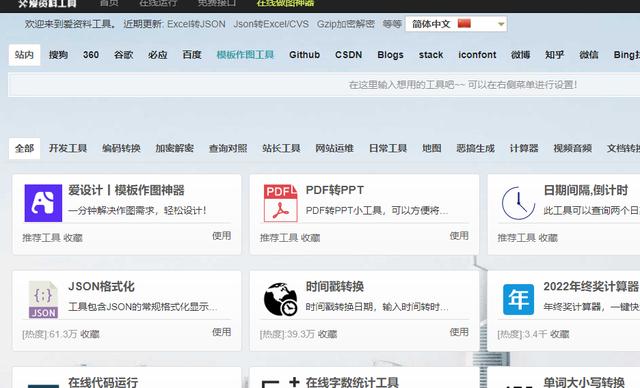Click 收藏 on the 爱设计 card

tap(73, 238)
